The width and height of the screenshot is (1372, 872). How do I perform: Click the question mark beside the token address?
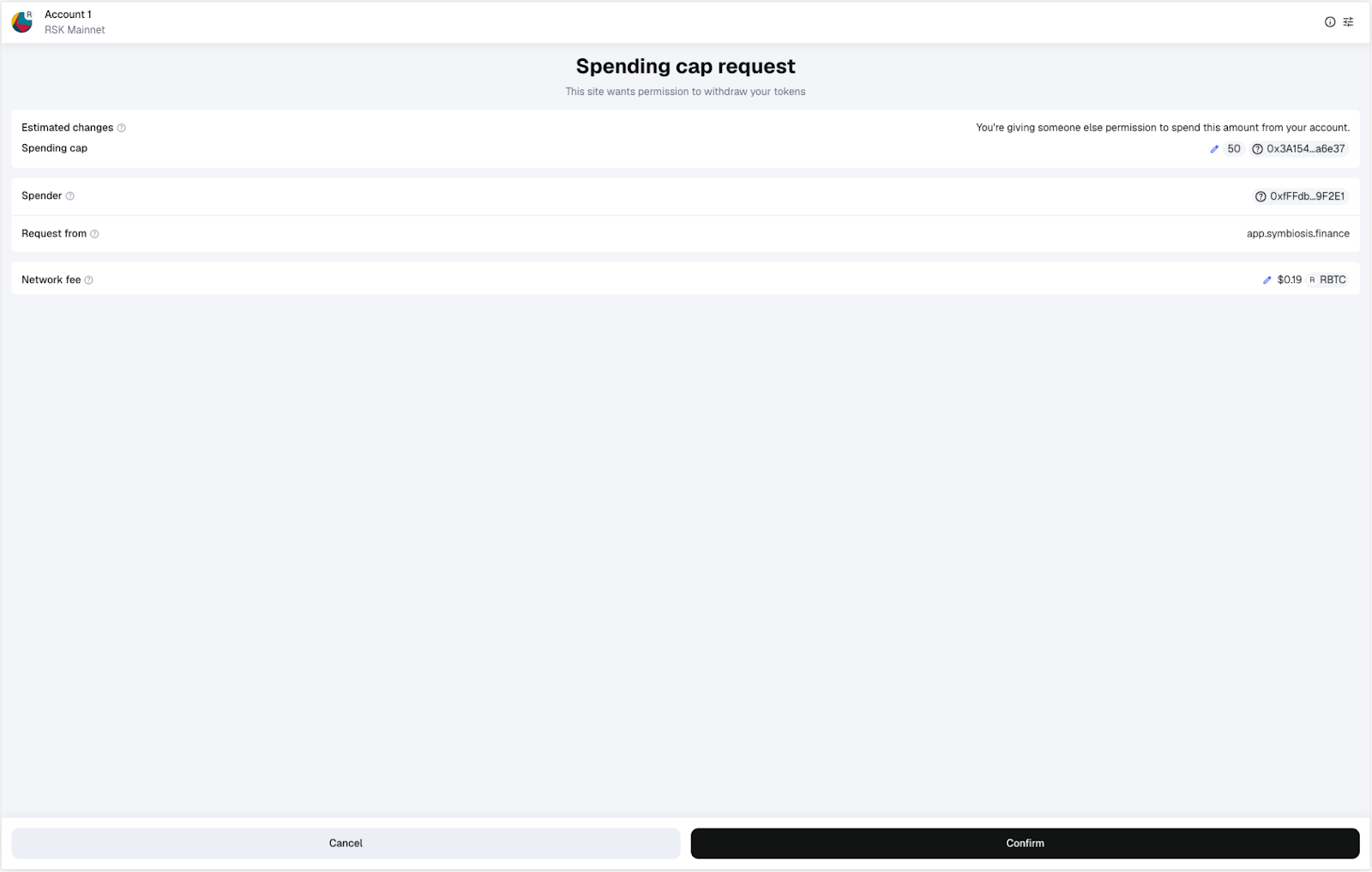tap(1257, 148)
